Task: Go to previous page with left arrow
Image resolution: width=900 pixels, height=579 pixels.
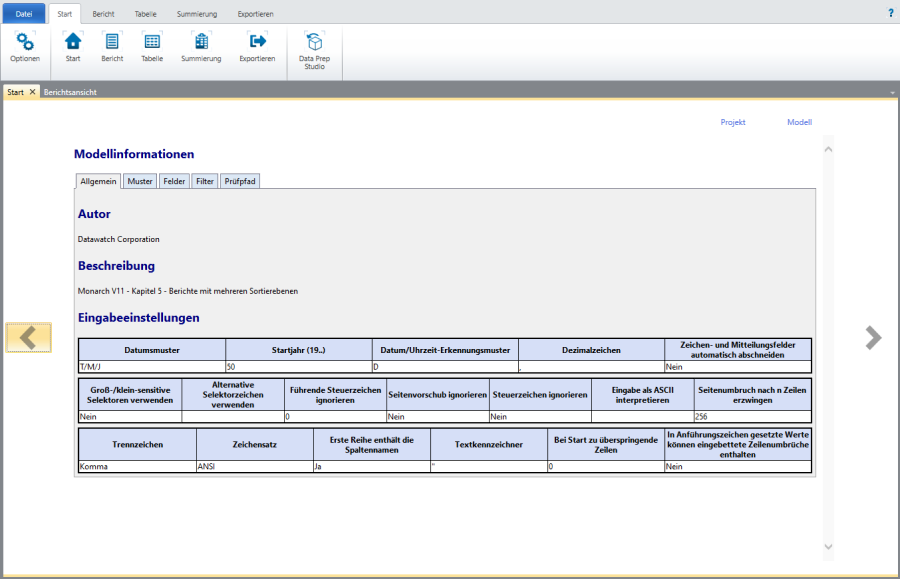Action: pyautogui.click(x=28, y=338)
